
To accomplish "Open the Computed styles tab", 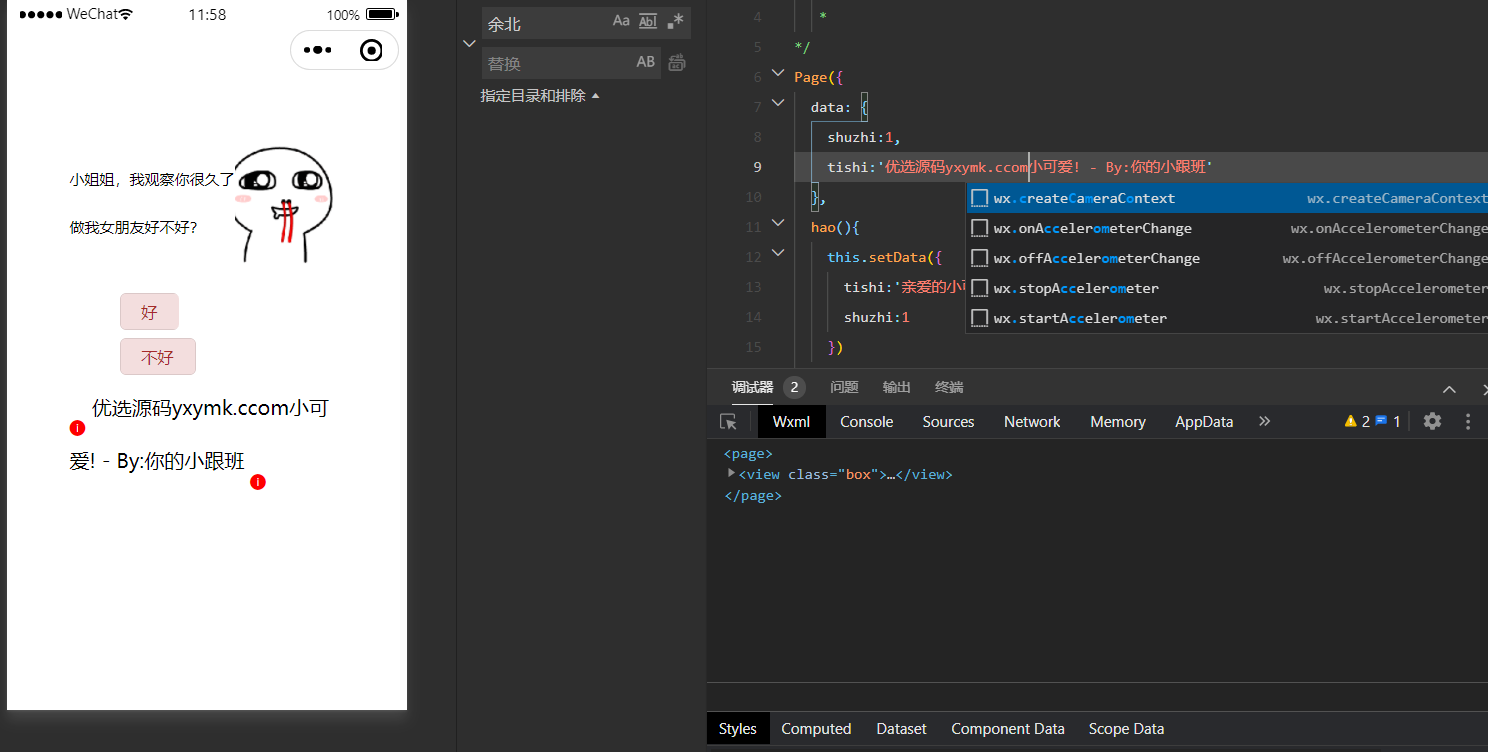I will coord(816,729).
